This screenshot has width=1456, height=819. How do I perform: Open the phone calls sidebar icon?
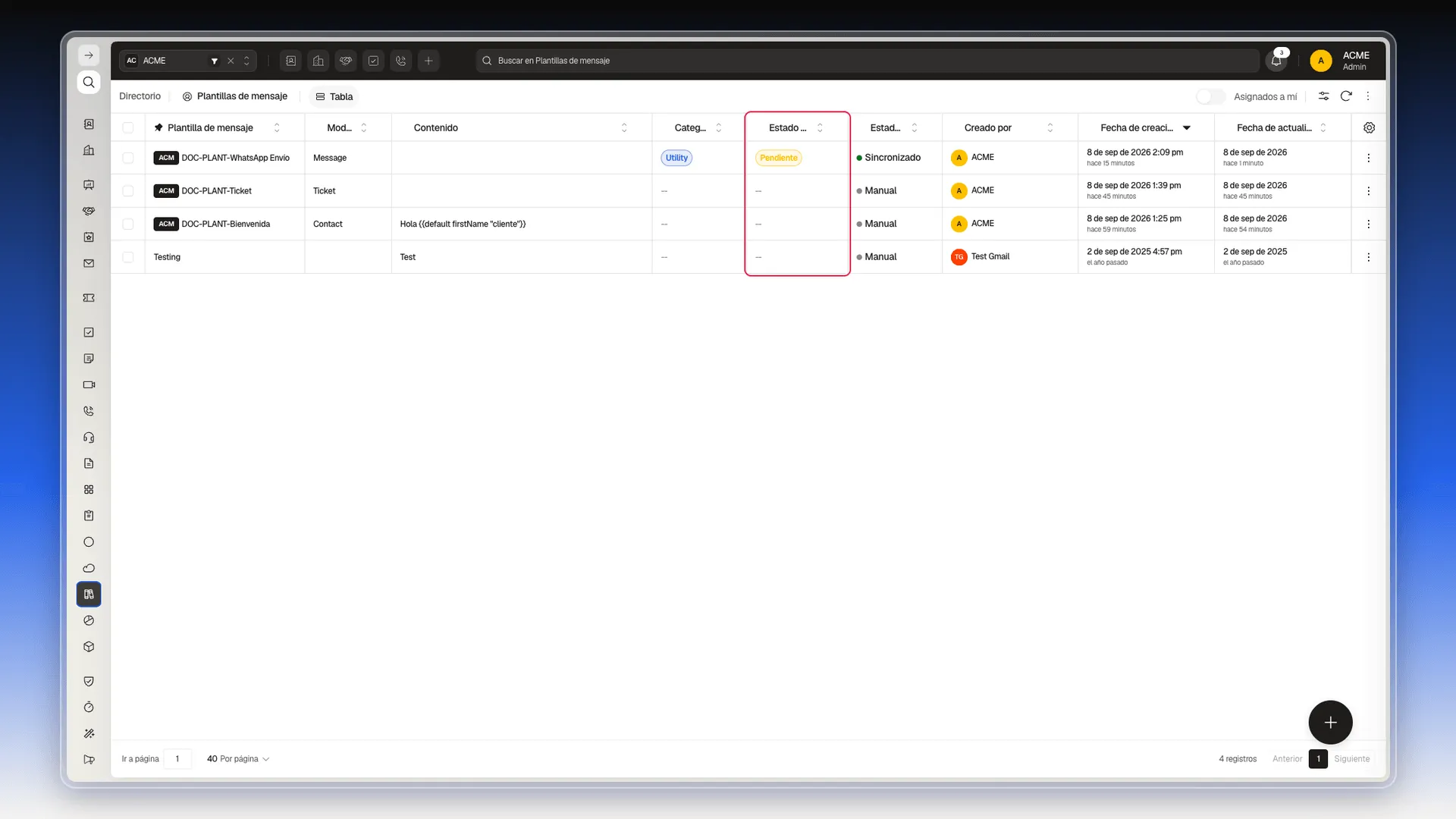(89, 411)
